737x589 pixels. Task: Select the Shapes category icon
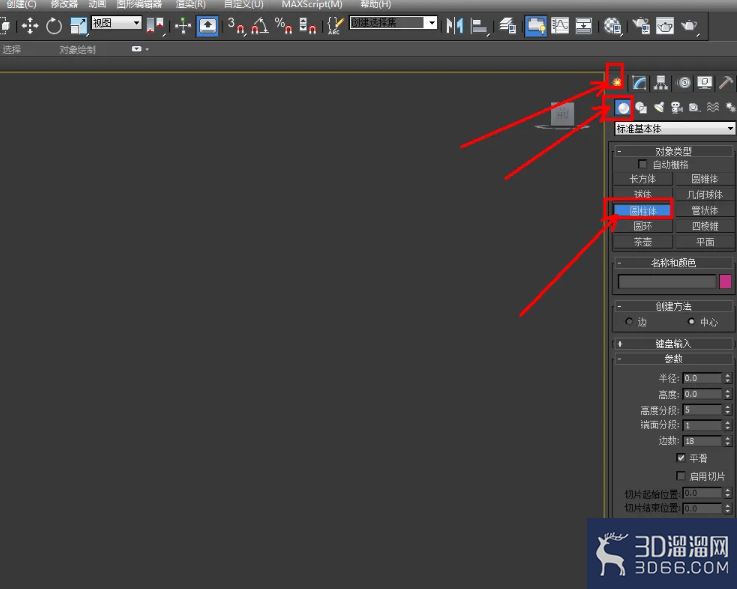pyautogui.click(x=641, y=108)
